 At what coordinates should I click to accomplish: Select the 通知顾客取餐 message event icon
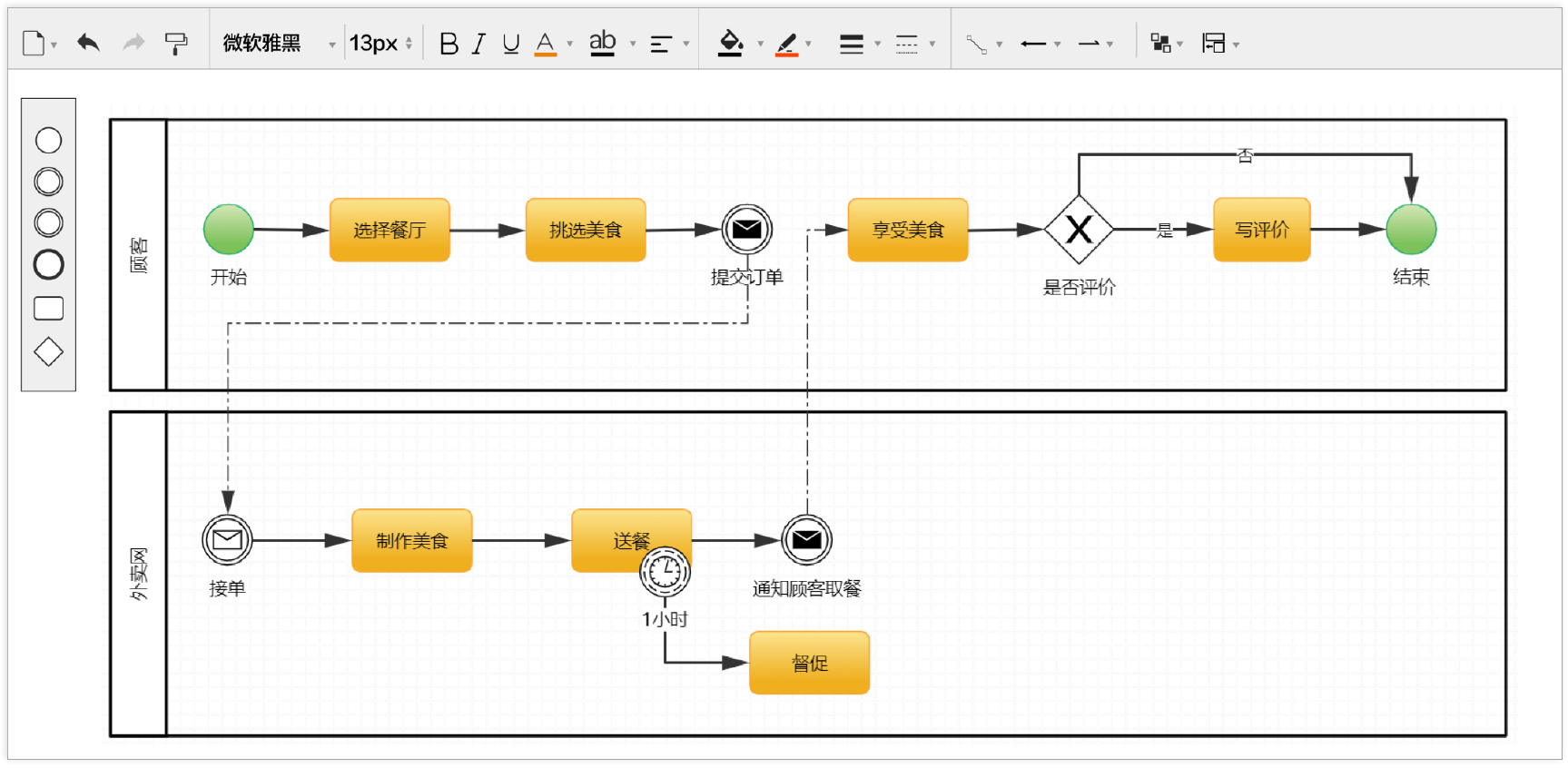(806, 540)
